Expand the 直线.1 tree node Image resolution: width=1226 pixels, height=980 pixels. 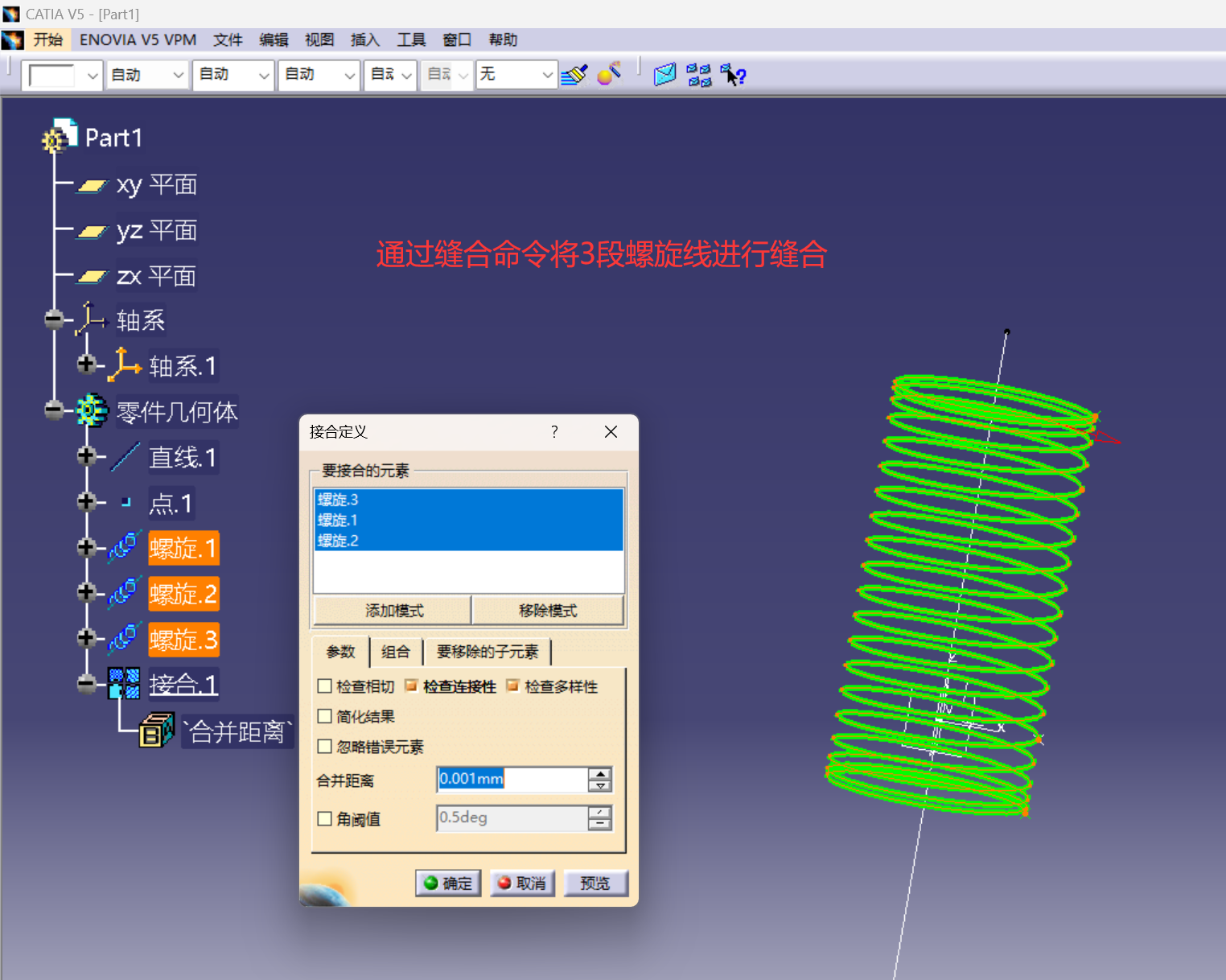[x=87, y=456]
